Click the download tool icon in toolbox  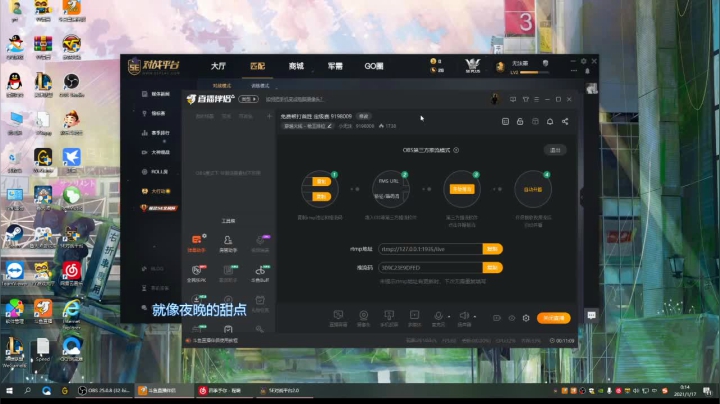coord(197,300)
